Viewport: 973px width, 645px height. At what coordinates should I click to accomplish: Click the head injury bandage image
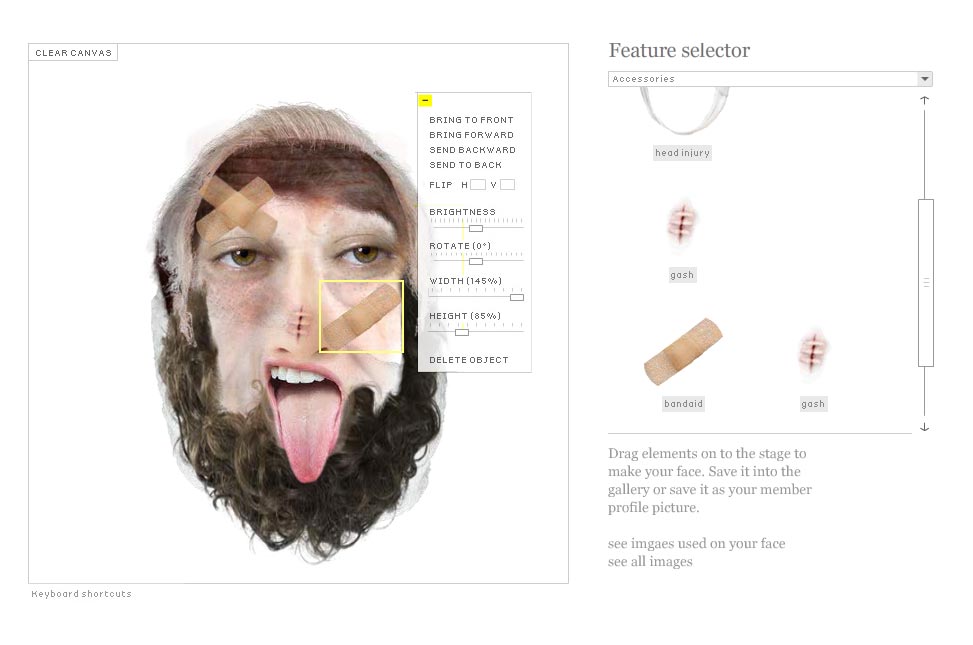(684, 111)
